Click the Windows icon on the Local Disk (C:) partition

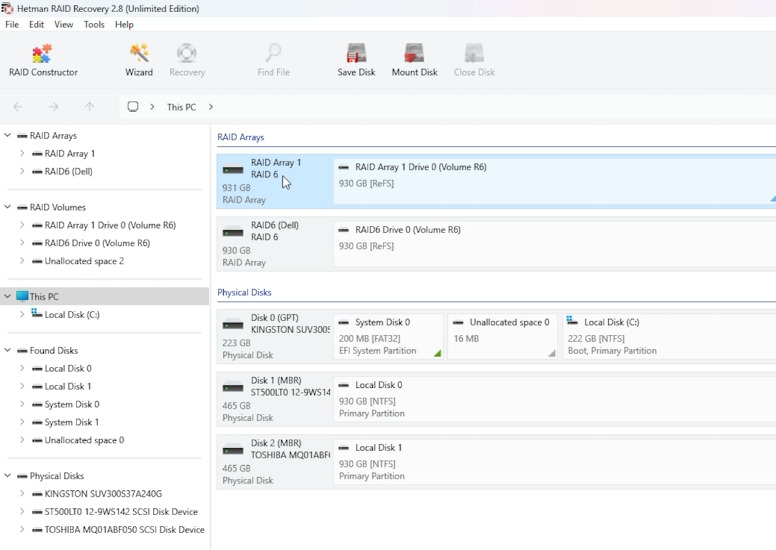(573, 321)
